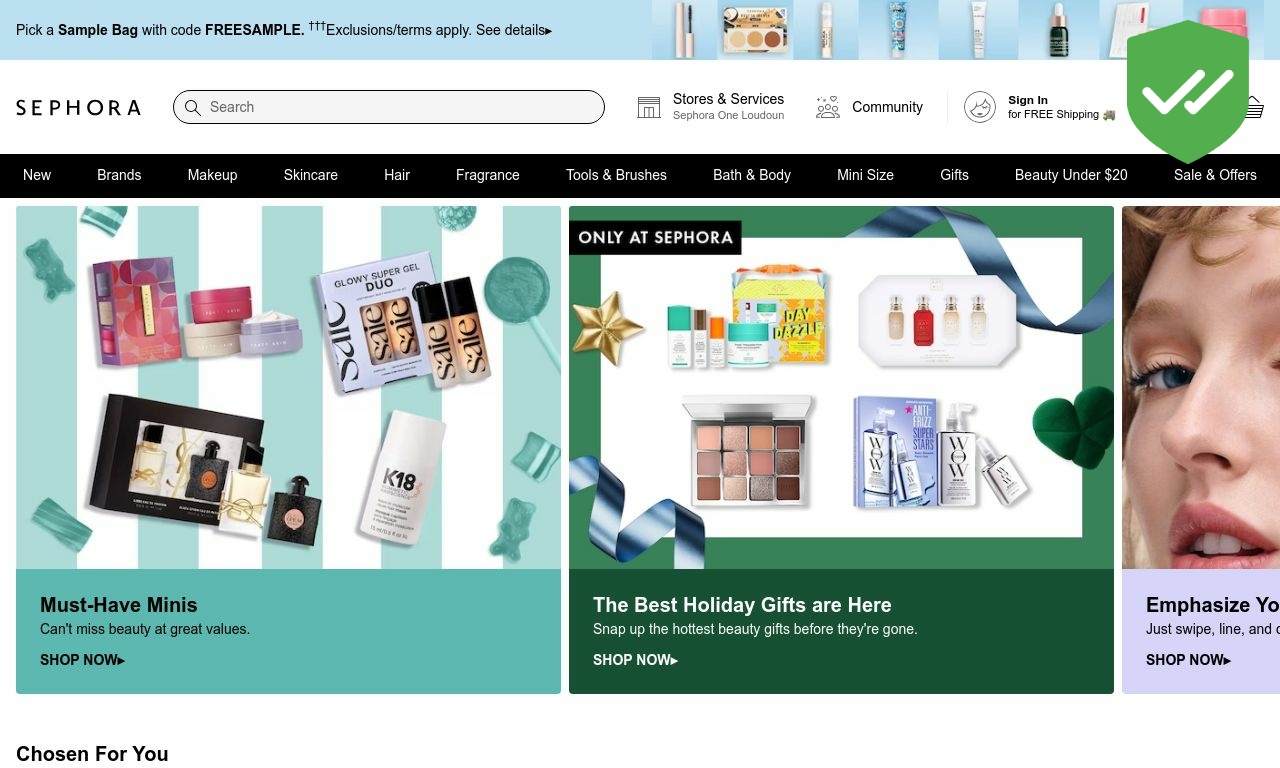
Task: Click the Must-Have Minis heading
Action: click(x=119, y=605)
